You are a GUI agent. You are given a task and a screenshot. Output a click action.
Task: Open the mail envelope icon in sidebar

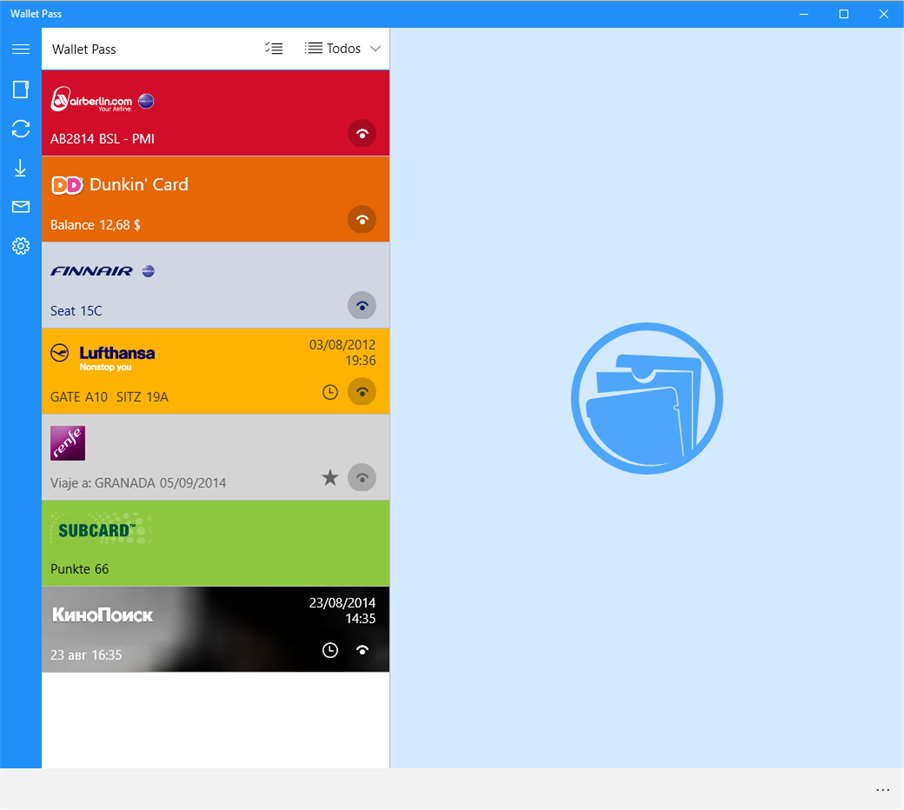[21, 207]
